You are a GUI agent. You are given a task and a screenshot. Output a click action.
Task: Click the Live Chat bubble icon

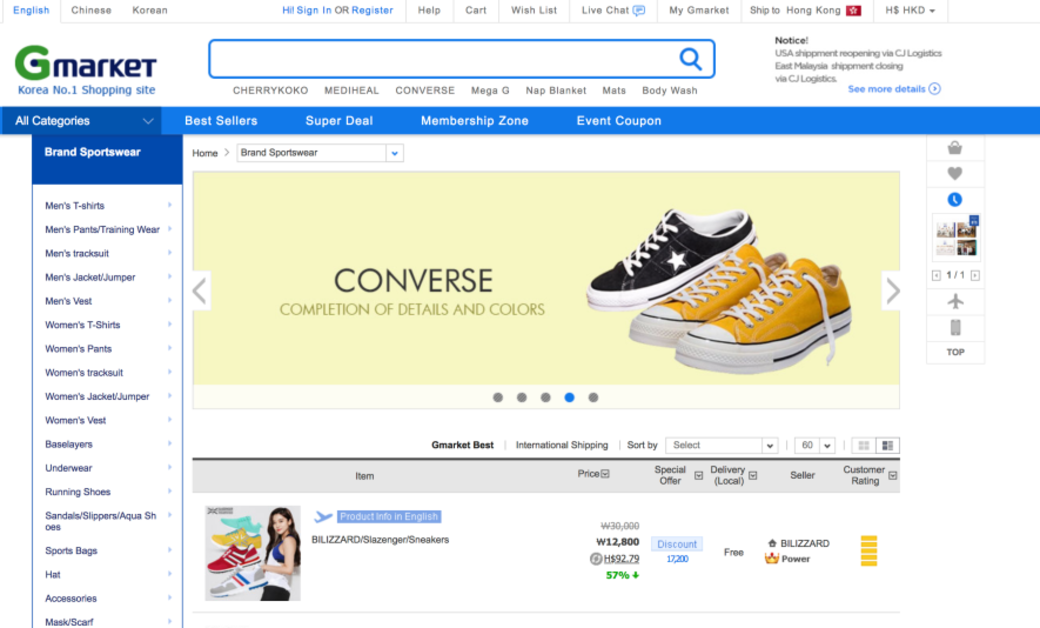coord(639,11)
